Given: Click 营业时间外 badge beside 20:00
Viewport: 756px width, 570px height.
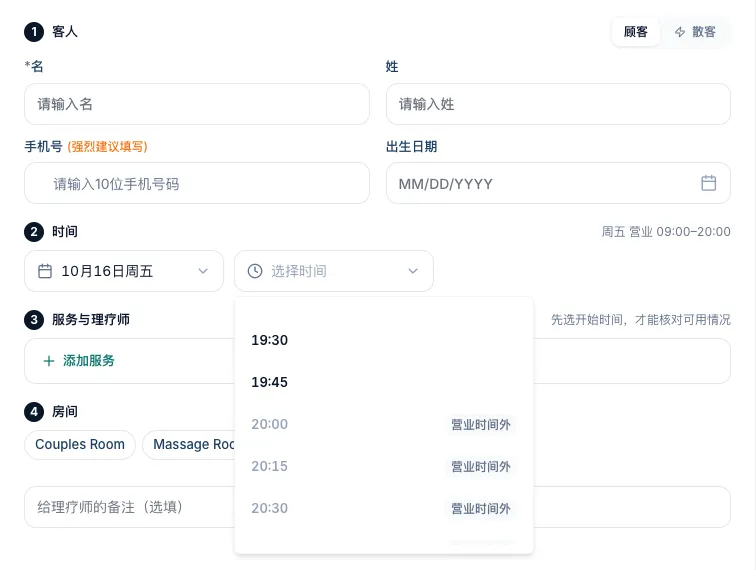Looking at the screenshot, I should point(481,424).
